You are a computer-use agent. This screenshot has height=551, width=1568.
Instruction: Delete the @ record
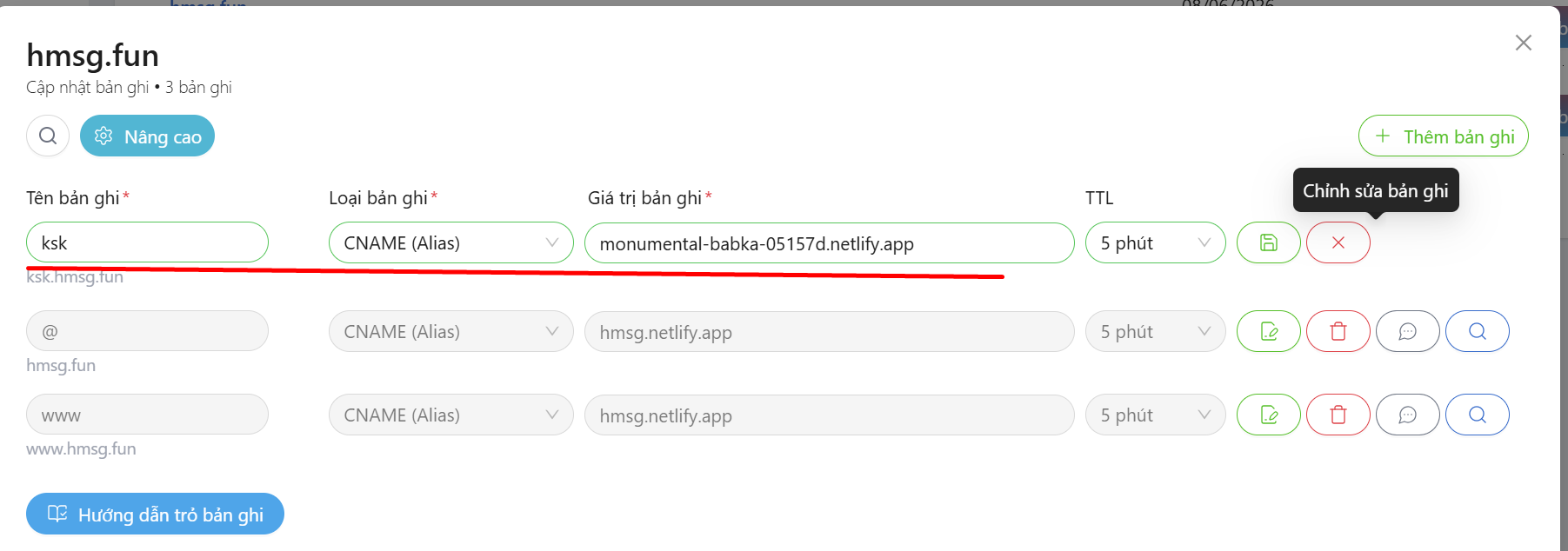click(x=1338, y=332)
